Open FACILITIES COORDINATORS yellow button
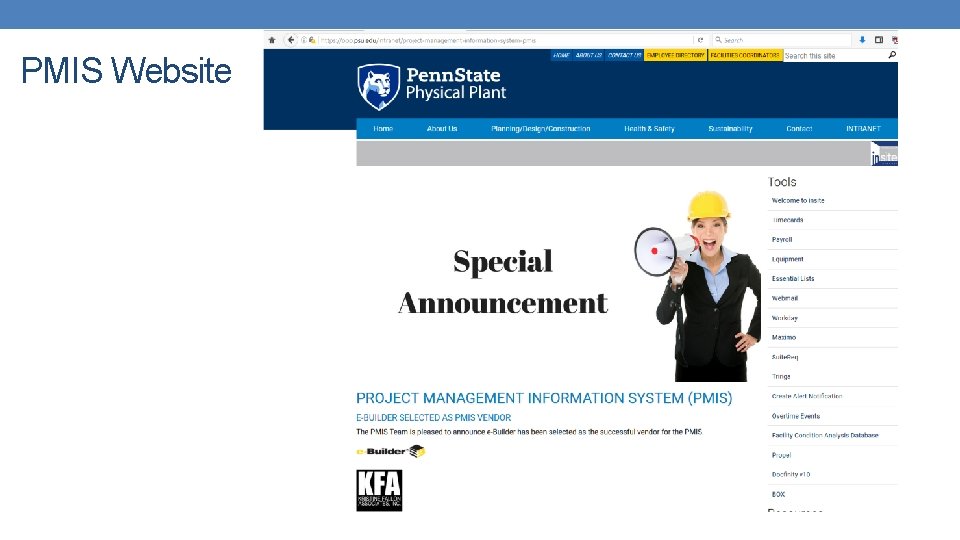This screenshot has width=960, height=540. (745, 56)
